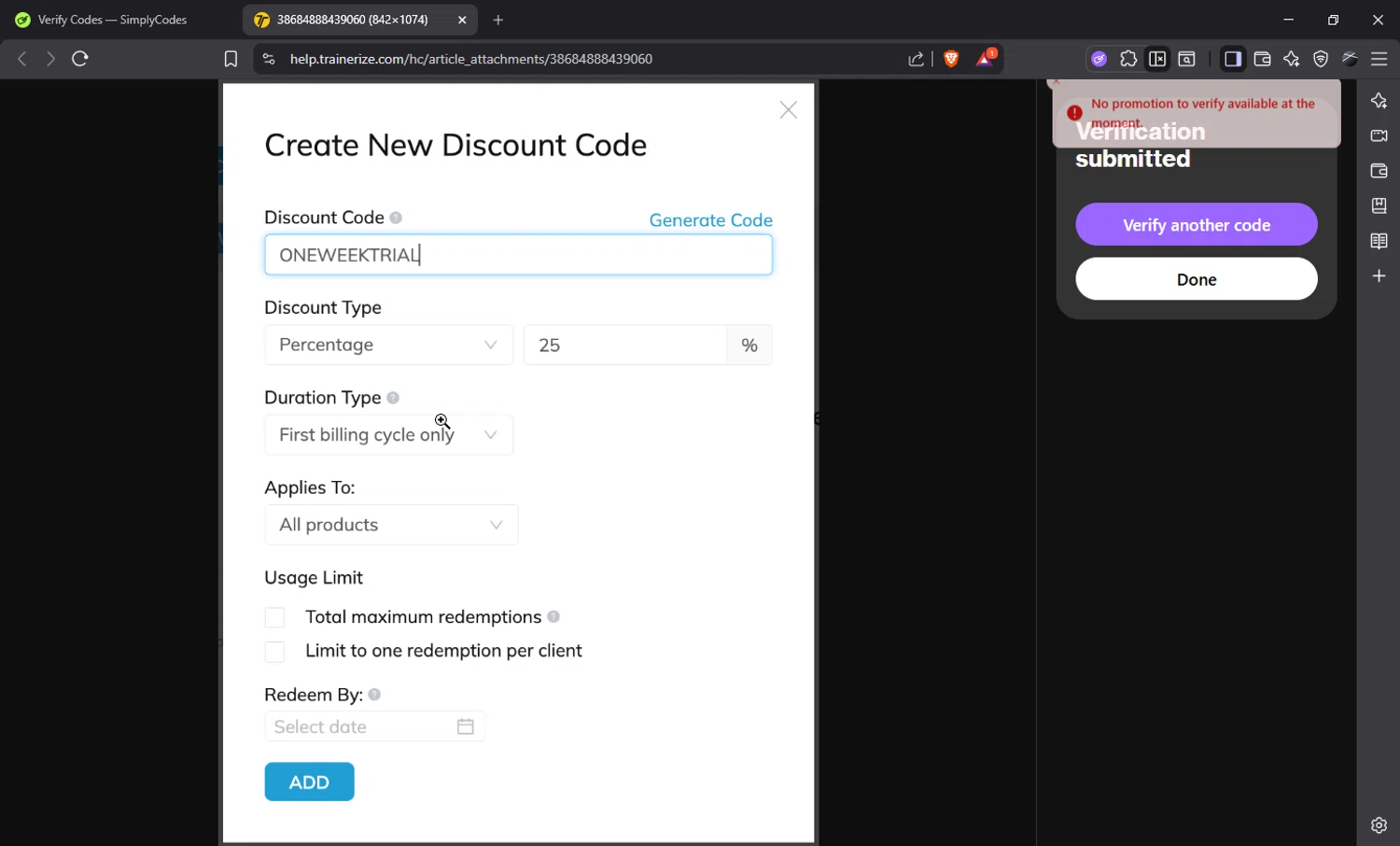
Task: Open the calendar icon in Redeem By field
Action: tap(466, 726)
